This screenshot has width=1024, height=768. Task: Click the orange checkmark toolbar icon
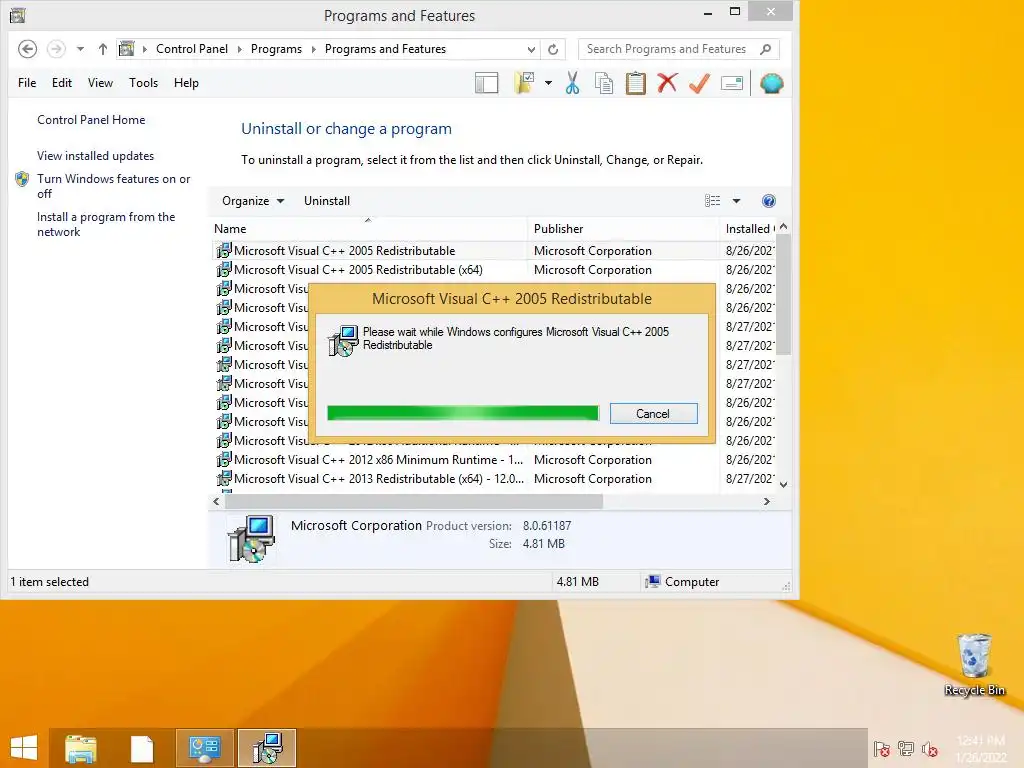click(699, 84)
